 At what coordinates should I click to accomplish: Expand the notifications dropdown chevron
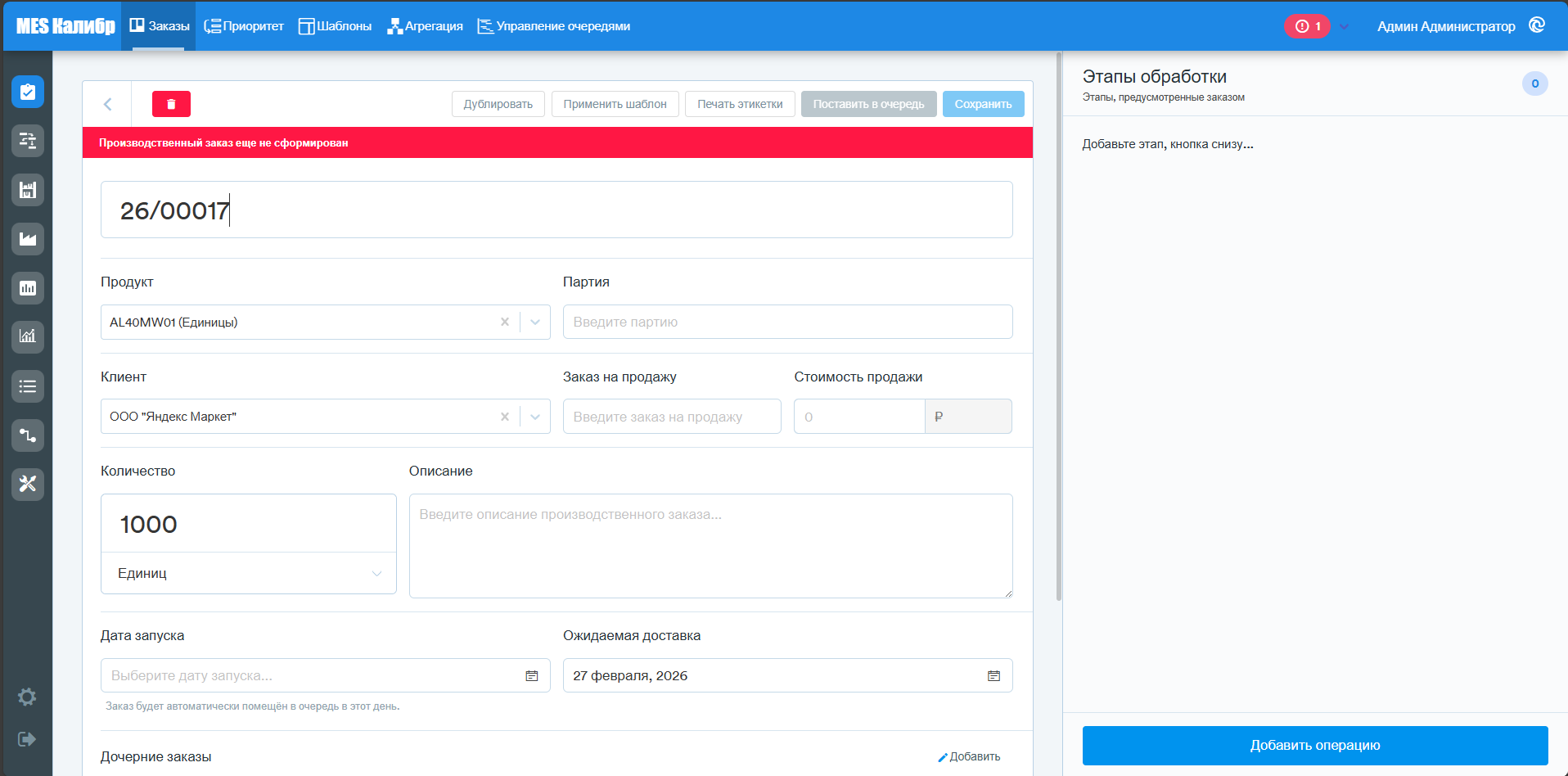tap(1344, 26)
